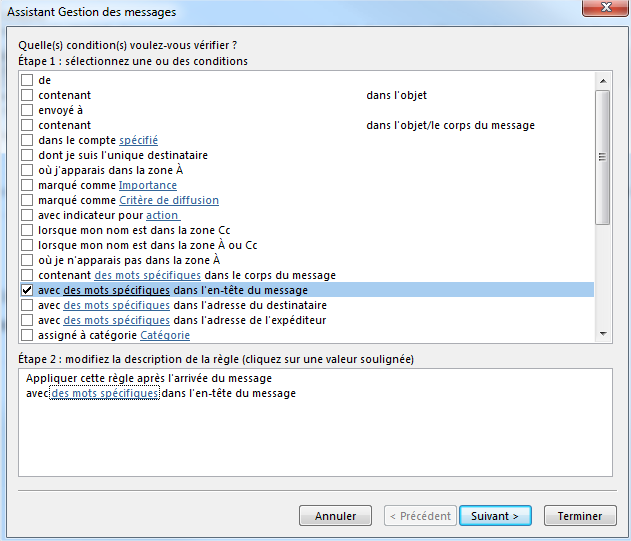Viewport: 631px width, 541px height.
Task: Tick 'dont je suis l'unique destinataire' checkbox
Action: tap(27, 155)
